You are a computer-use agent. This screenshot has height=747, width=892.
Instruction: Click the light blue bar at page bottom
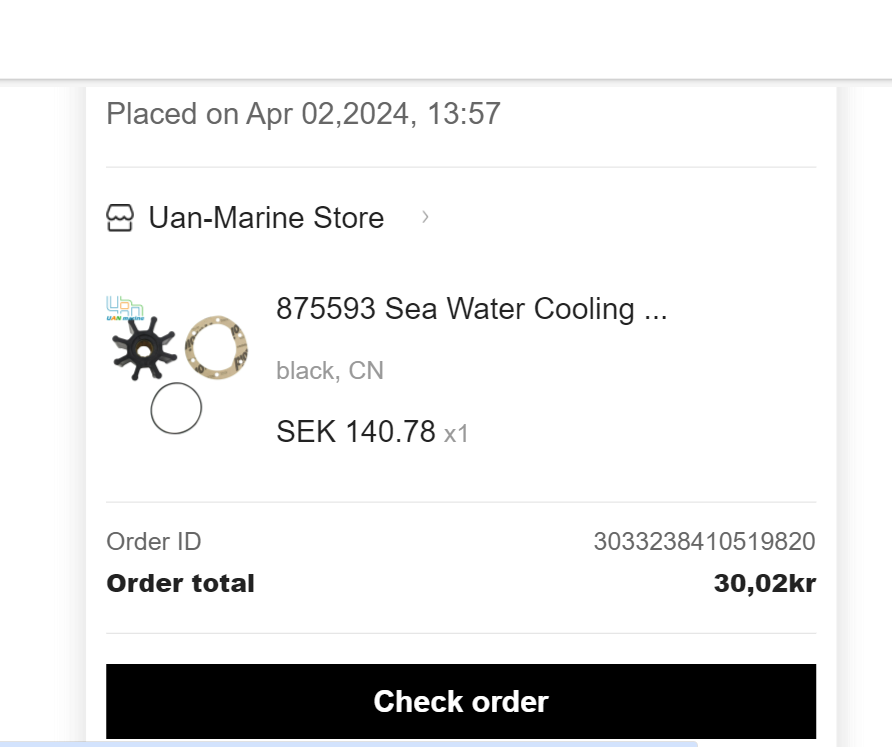[x=348, y=743]
